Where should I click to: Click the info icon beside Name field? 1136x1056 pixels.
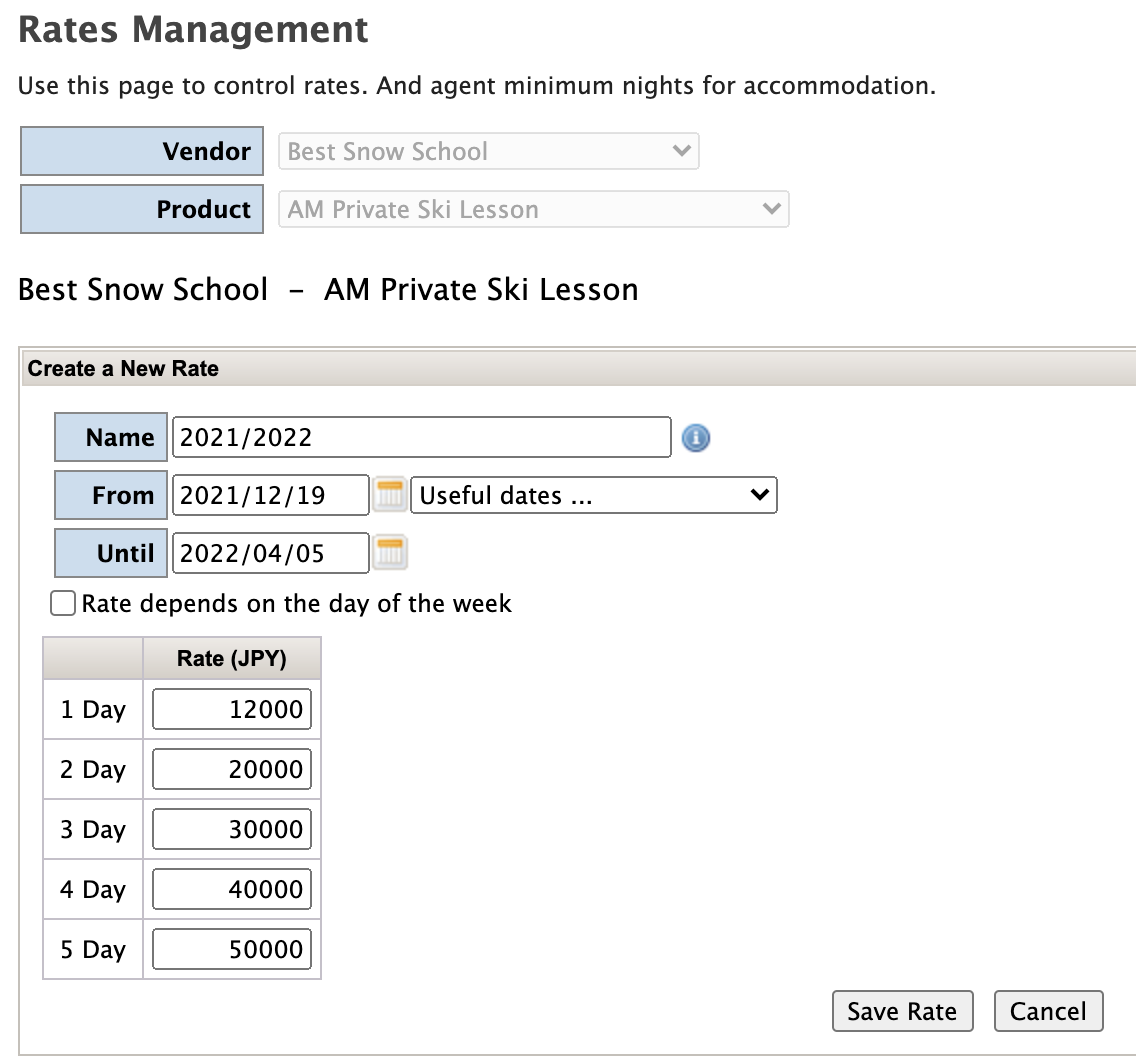point(695,438)
